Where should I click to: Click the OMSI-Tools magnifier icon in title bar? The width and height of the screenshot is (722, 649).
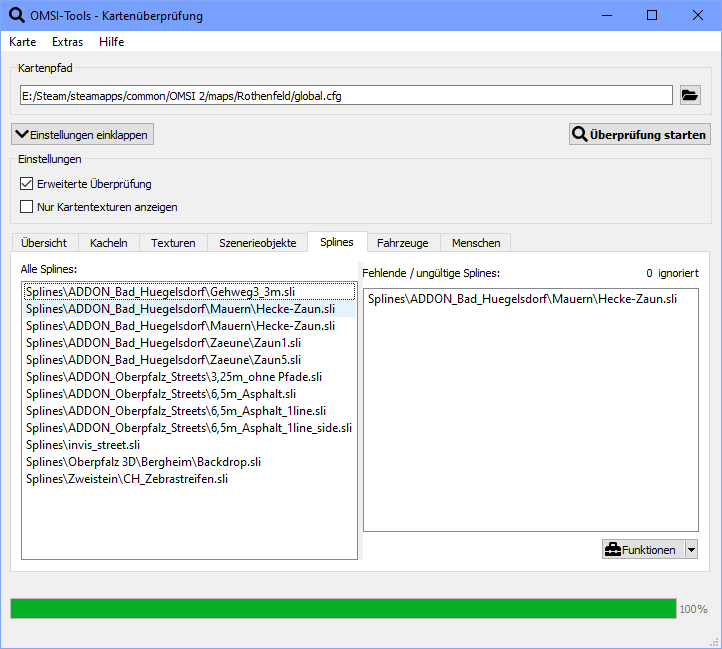click(x=17, y=15)
